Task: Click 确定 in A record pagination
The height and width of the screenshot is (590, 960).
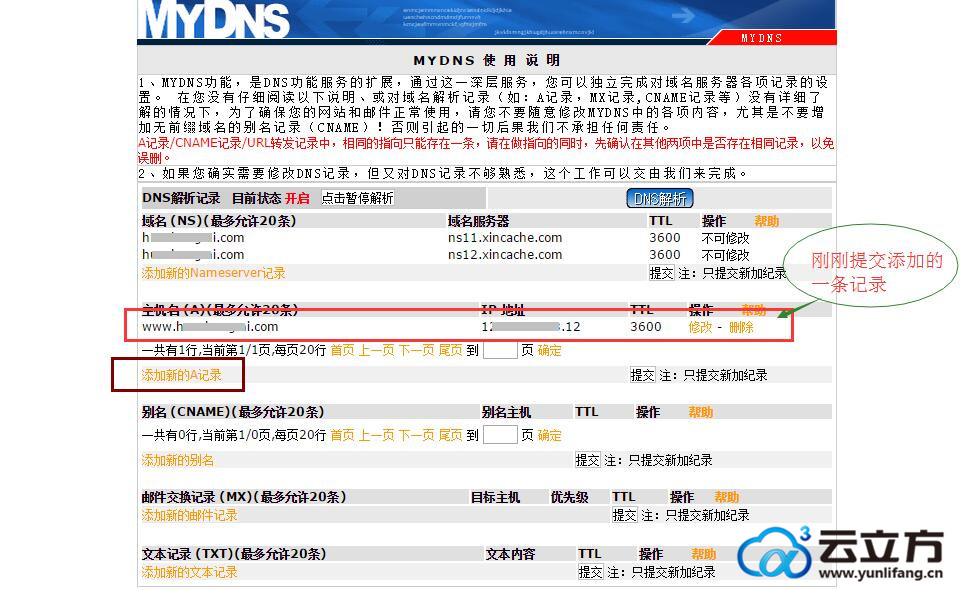Action: point(549,350)
